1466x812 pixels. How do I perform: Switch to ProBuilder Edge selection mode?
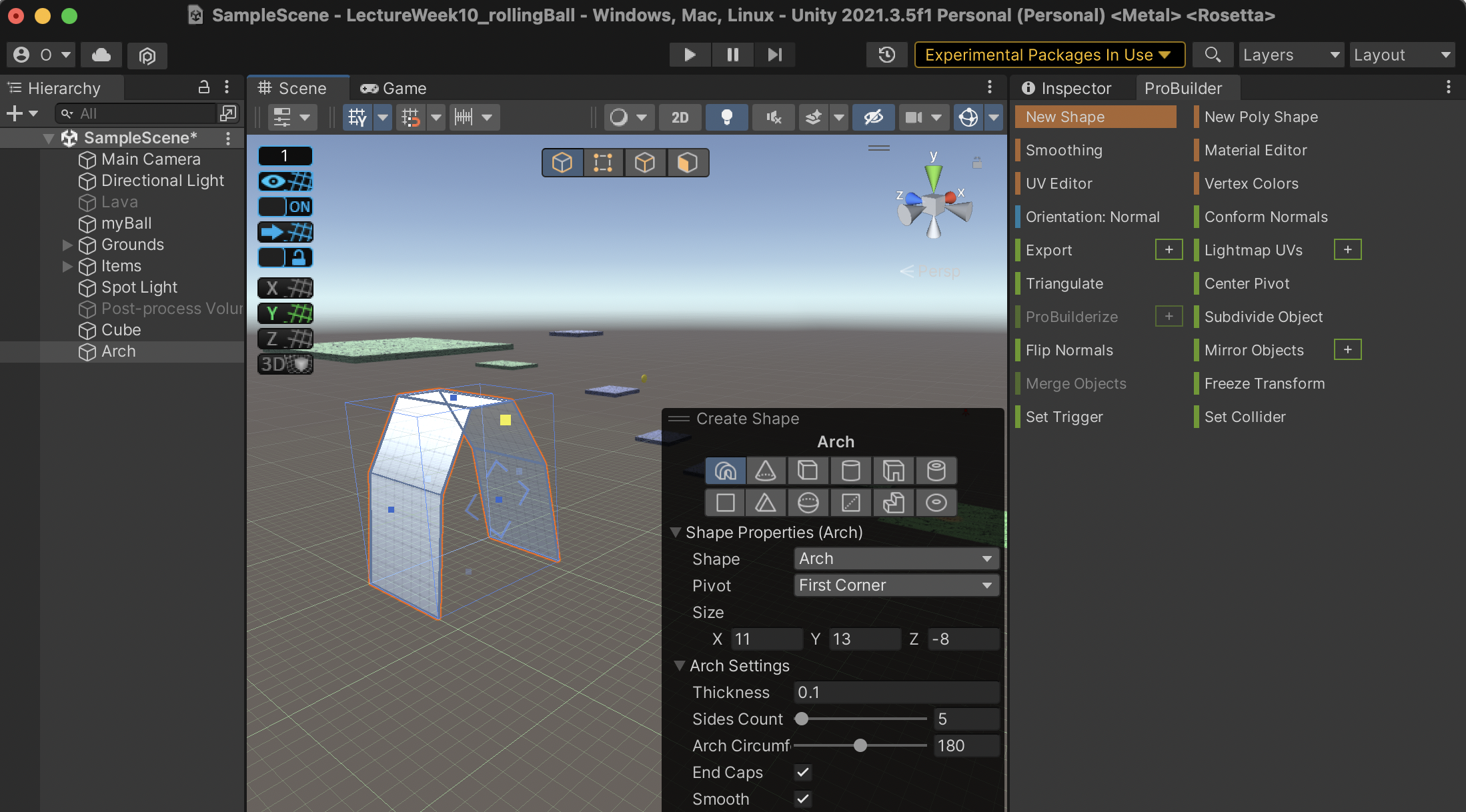click(645, 163)
